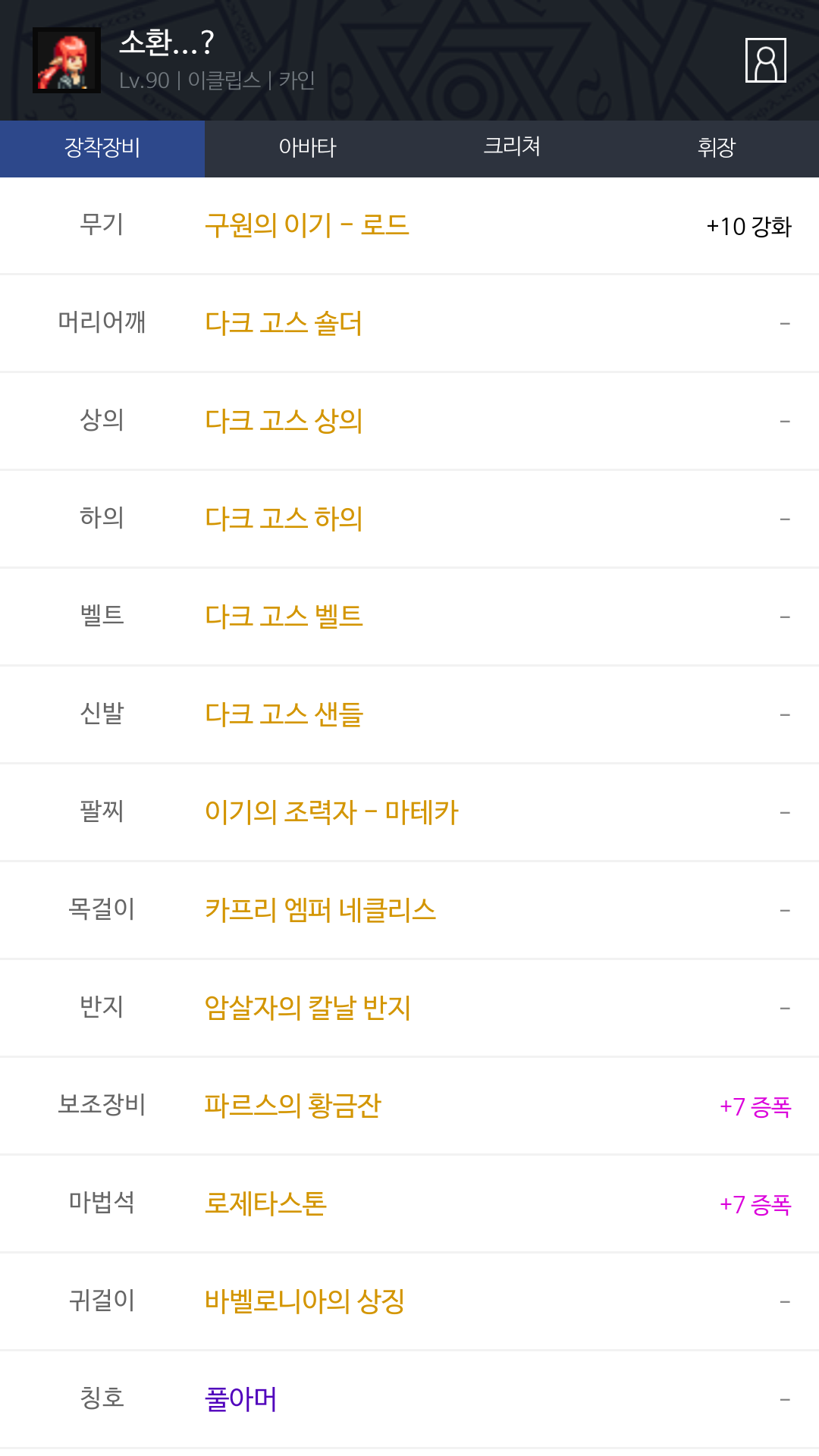The height and width of the screenshot is (1456, 819).
Task: Open 파르스의 황금잔 sub-equipment item
Action: click(292, 1106)
